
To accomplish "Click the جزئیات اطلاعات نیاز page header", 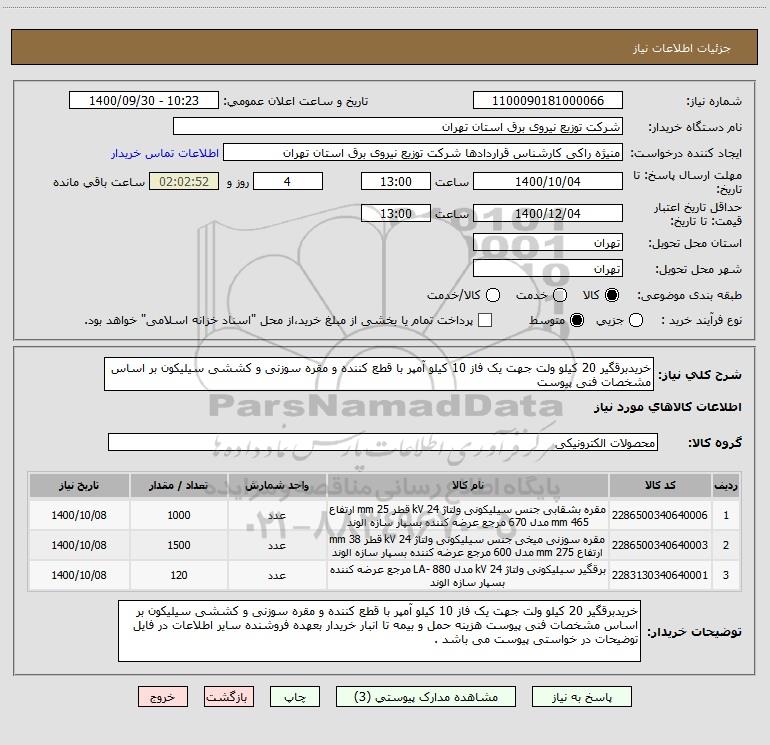I will [x=682, y=48].
